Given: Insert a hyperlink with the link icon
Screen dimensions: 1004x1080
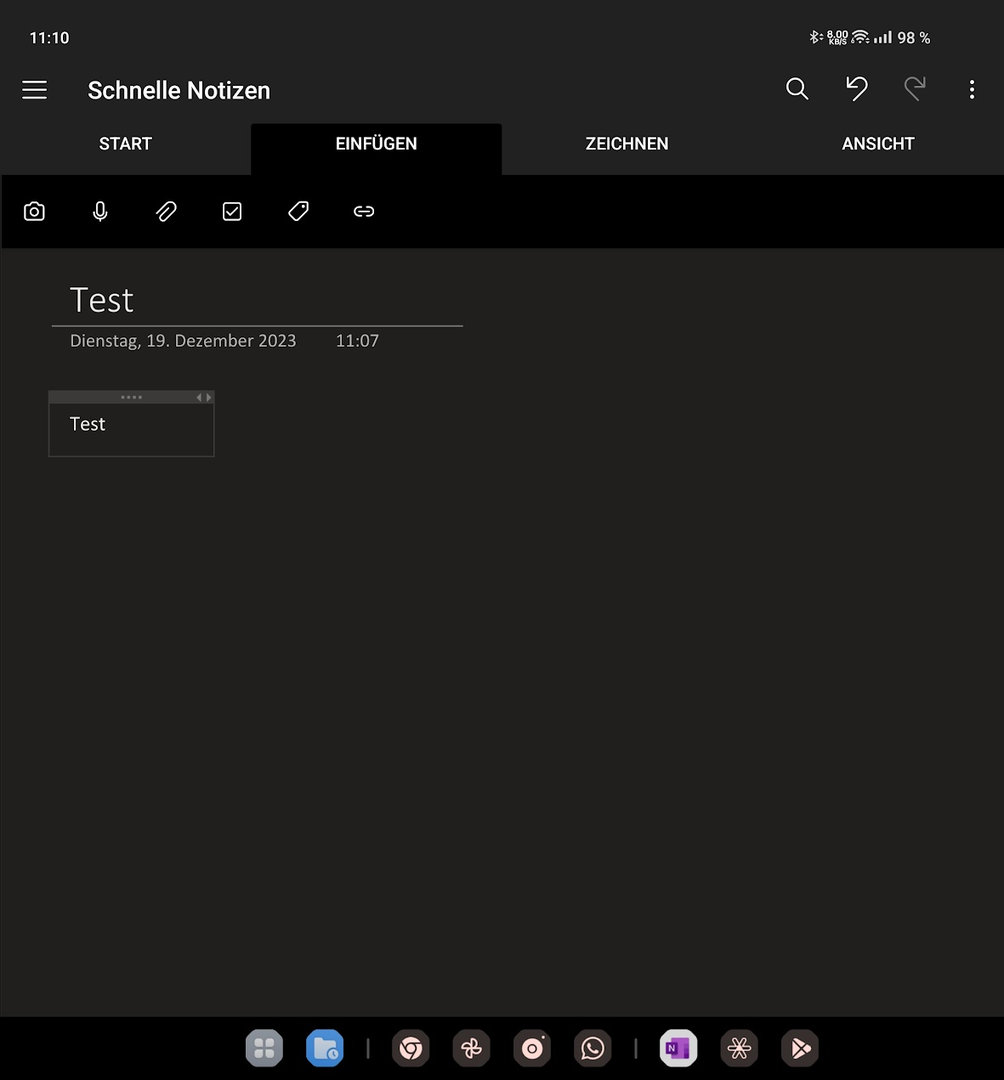Looking at the screenshot, I should [x=364, y=211].
